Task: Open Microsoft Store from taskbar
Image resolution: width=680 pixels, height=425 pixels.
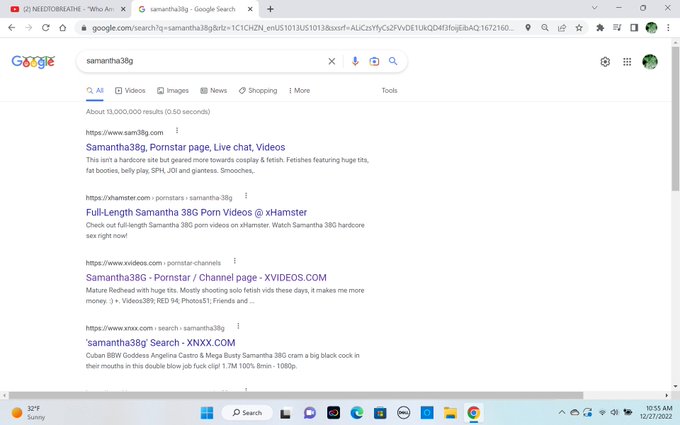Action: (380, 413)
